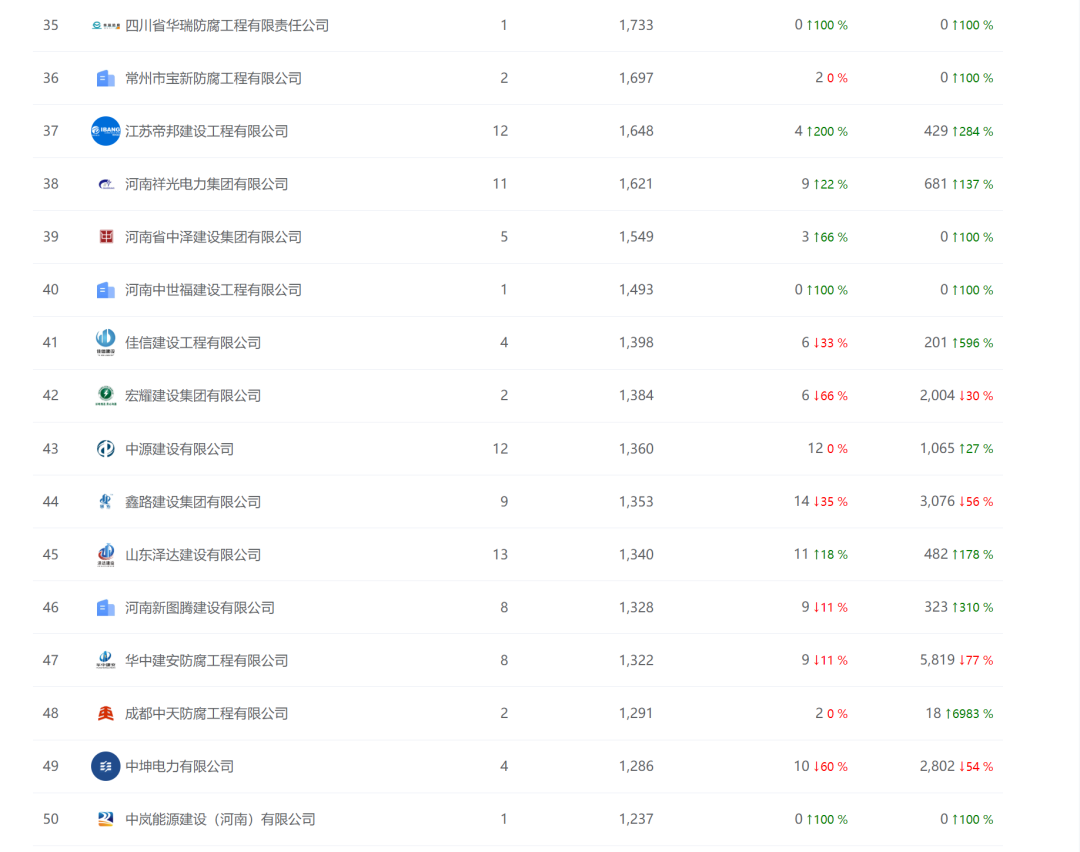Open 四川省华瑞防腐工程有限责任公司 company link
Viewport: 1080px width, 852px height.
point(226,25)
